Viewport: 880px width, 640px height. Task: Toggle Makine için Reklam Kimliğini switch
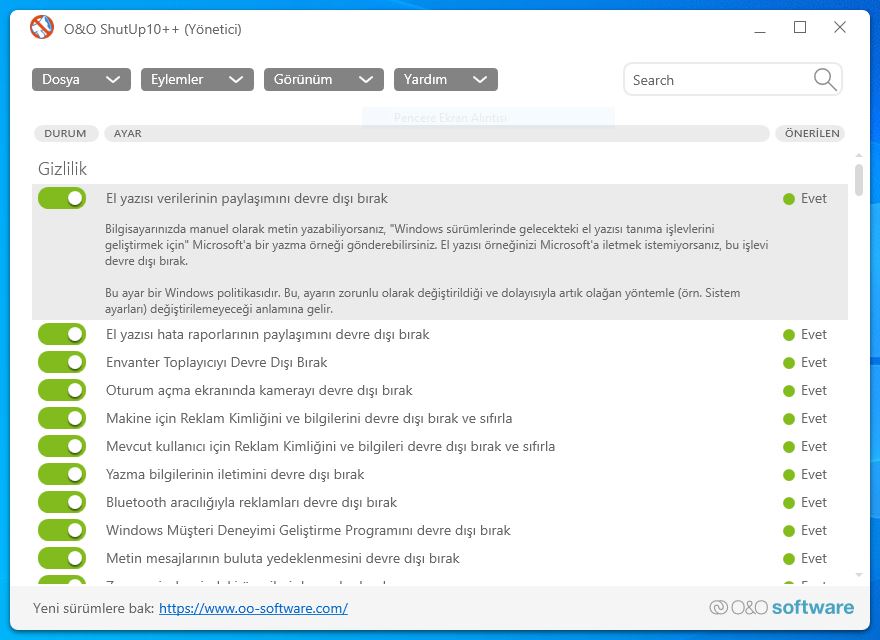coord(62,418)
